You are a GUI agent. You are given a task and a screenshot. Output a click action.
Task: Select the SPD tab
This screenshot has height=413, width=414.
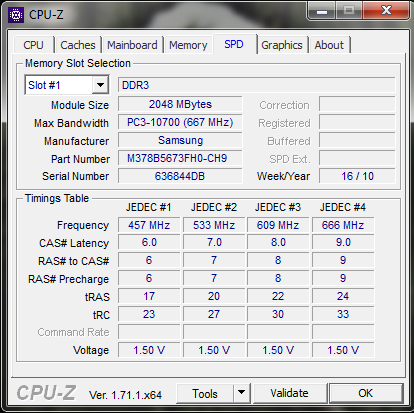tap(234, 44)
